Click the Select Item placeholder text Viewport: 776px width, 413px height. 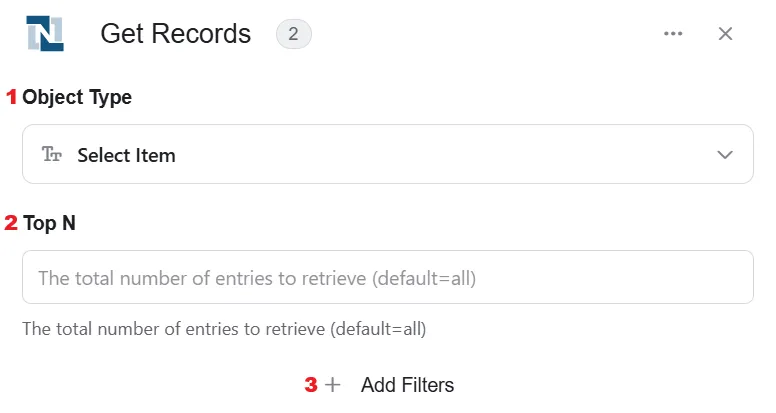[126, 155]
